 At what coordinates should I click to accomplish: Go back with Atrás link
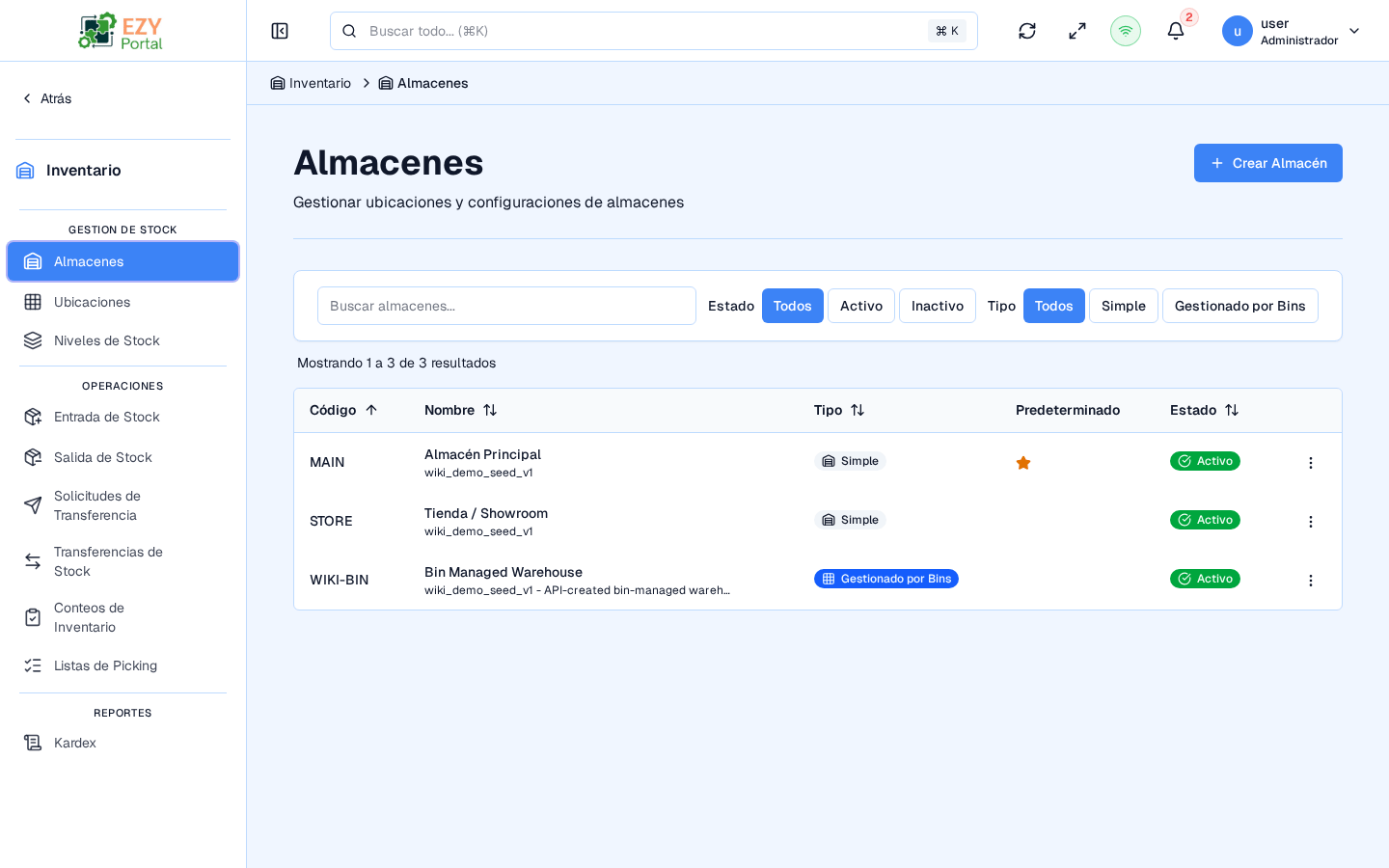point(47,98)
